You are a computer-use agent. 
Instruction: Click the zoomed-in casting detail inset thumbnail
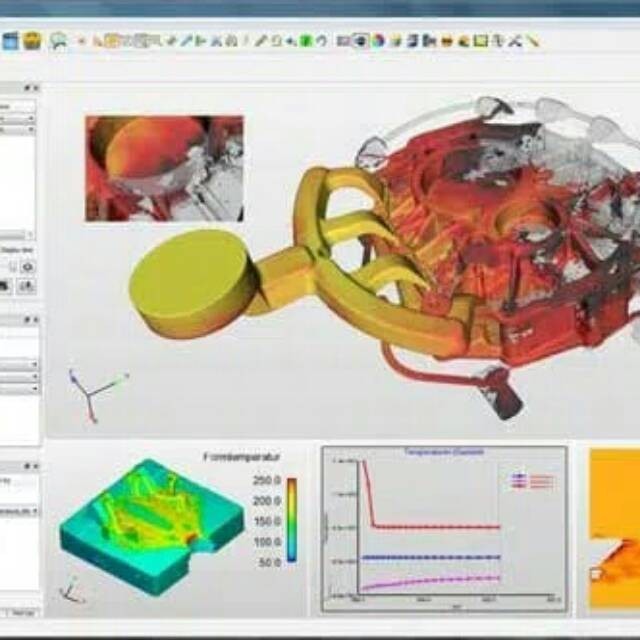click(x=164, y=169)
